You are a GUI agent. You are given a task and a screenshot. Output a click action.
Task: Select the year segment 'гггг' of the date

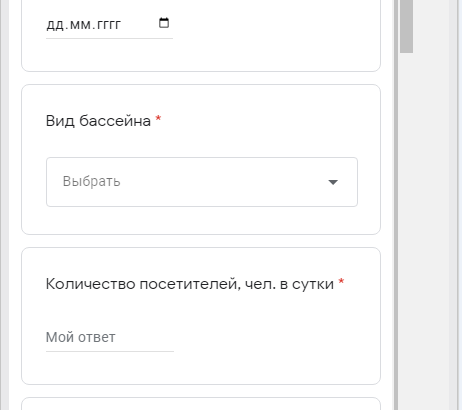107,25
